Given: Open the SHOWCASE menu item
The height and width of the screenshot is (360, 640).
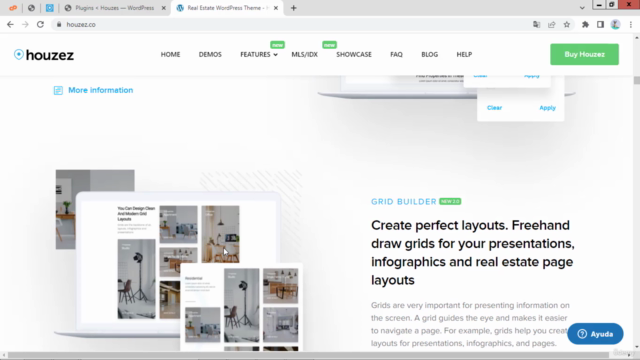Looking at the screenshot, I should [x=354, y=54].
